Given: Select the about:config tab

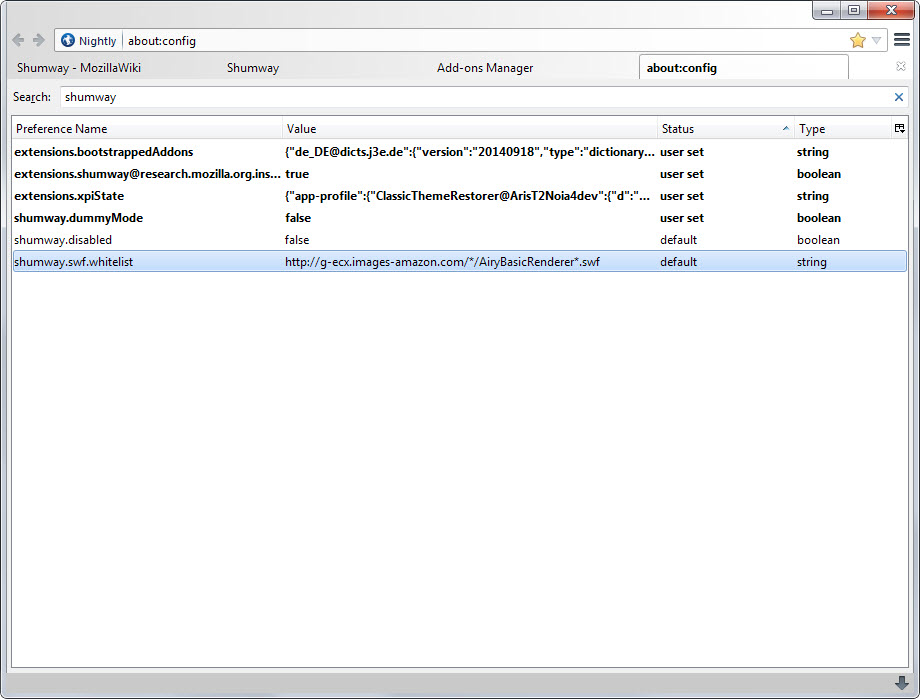Looking at the screenshot, I should pyautogui.click(x=743, y=67).
